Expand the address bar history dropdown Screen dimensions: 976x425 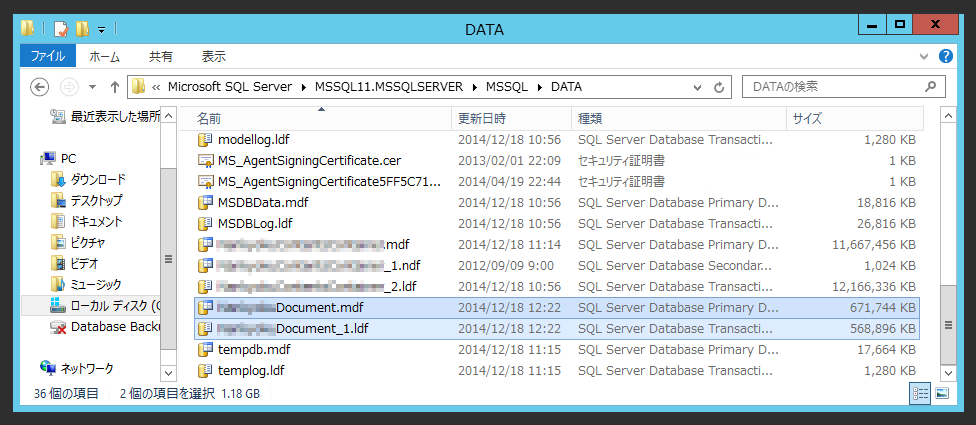click(x=698, y=88)
